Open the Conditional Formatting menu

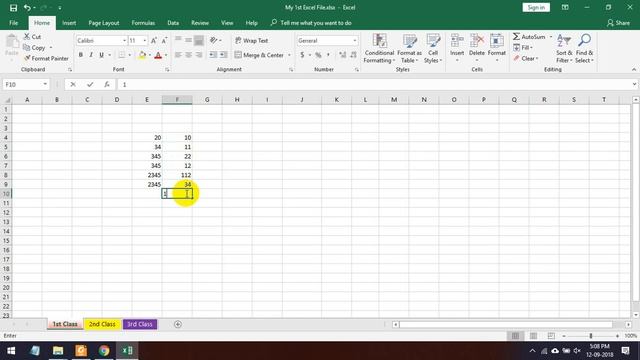pyautogui.click(x=379, y=49)
